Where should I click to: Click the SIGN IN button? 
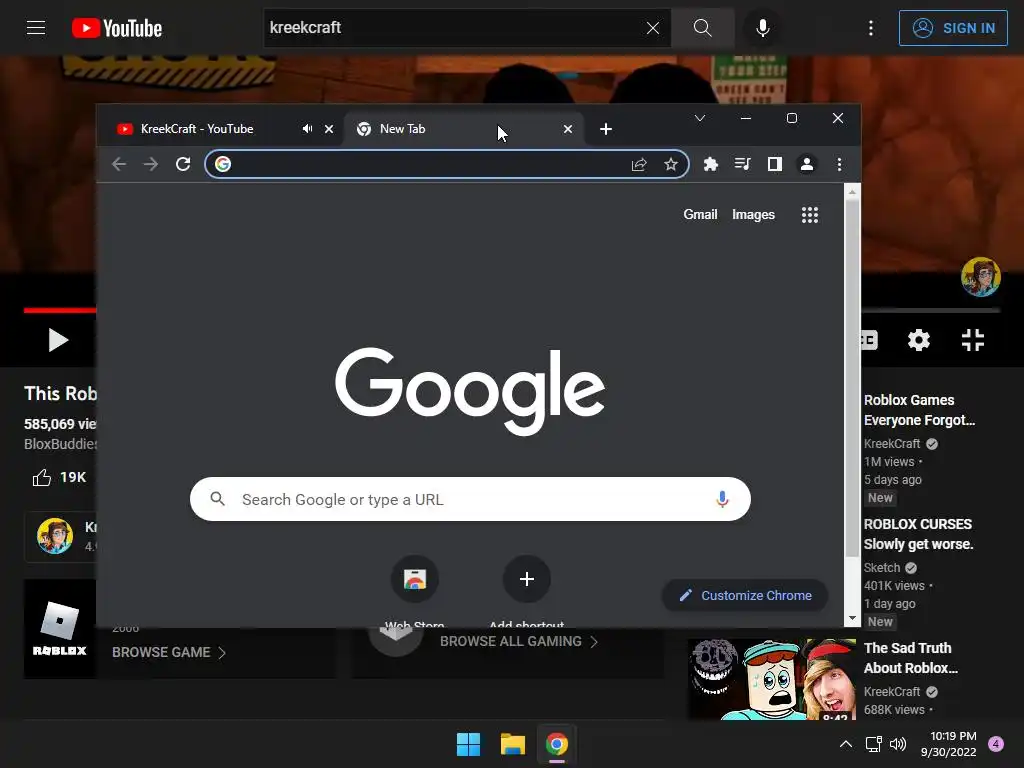[953, 28]
